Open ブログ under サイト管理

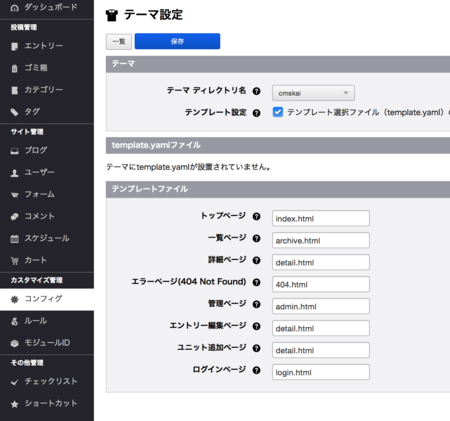tap(47, 151)
